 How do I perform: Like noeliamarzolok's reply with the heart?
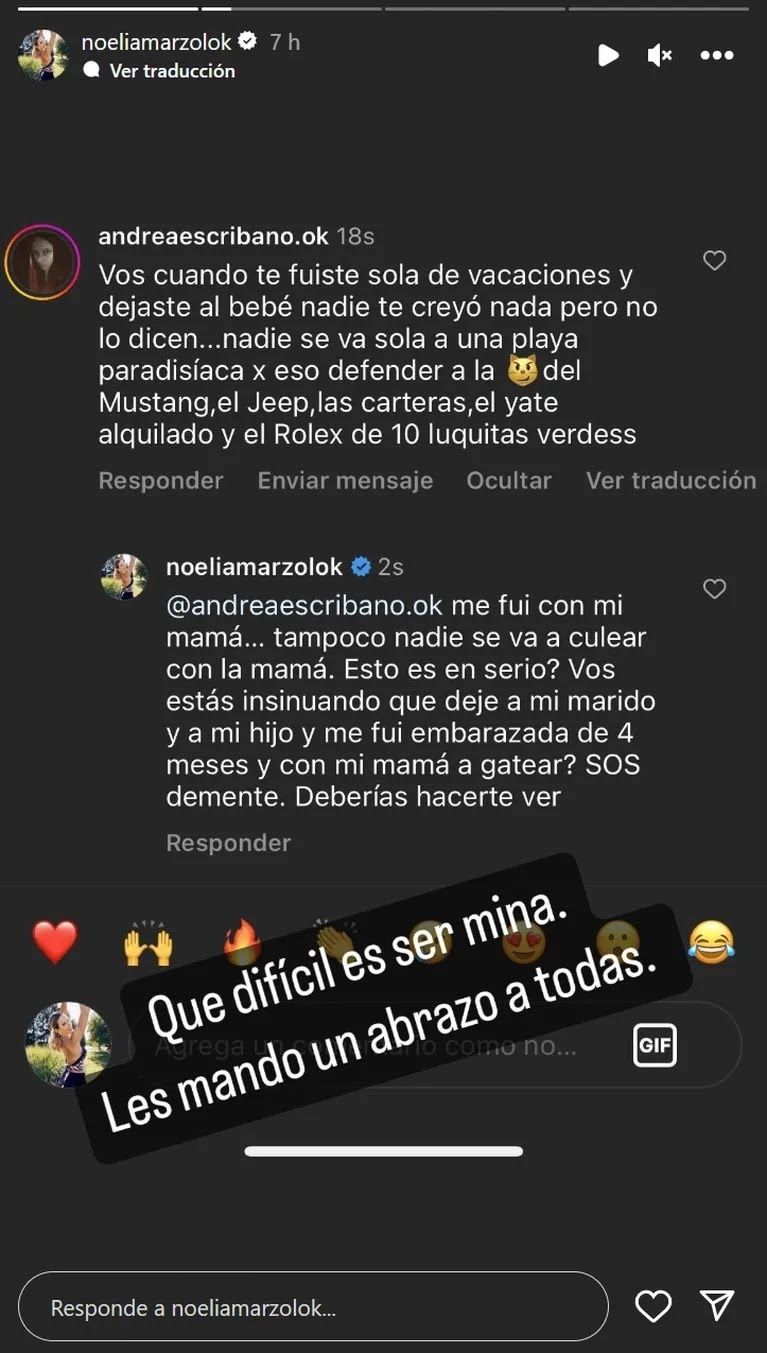click(x=714, y=590)
